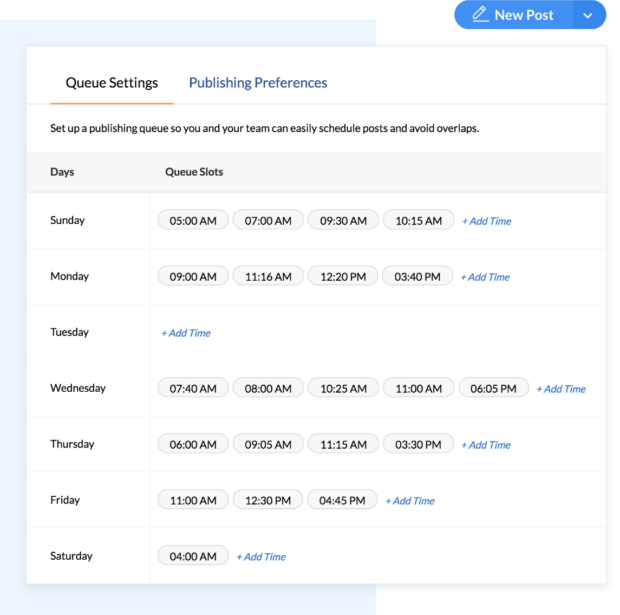Click the pencil icon in New Post
Image resolution: width=620 pixels, height=615 pixels.
480,15
